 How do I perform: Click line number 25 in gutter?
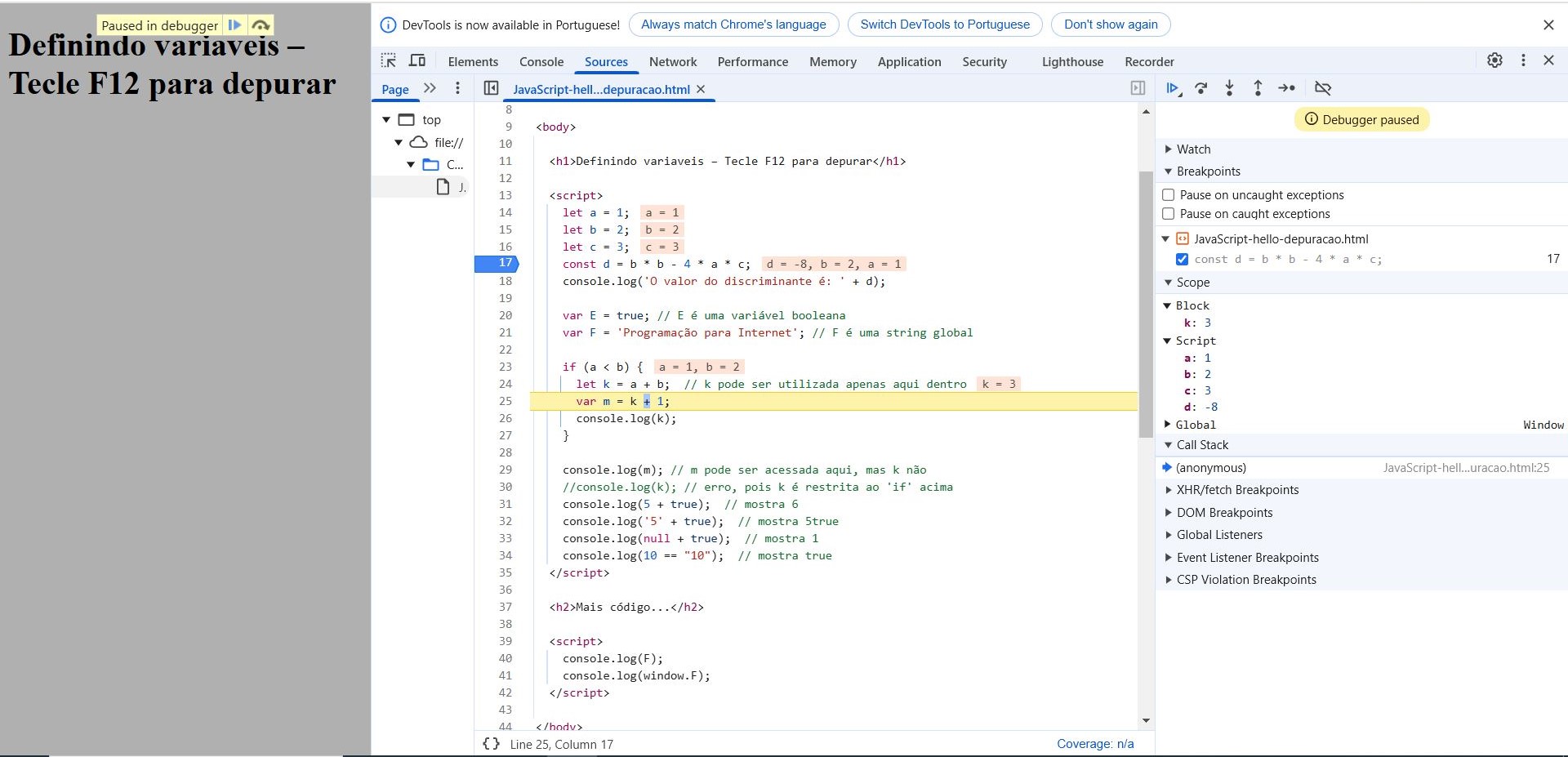point(506,401)
